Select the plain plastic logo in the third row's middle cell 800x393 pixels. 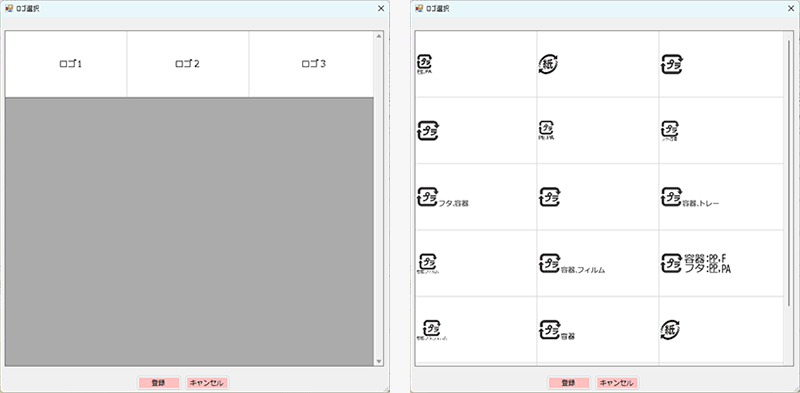pos(550,197)
